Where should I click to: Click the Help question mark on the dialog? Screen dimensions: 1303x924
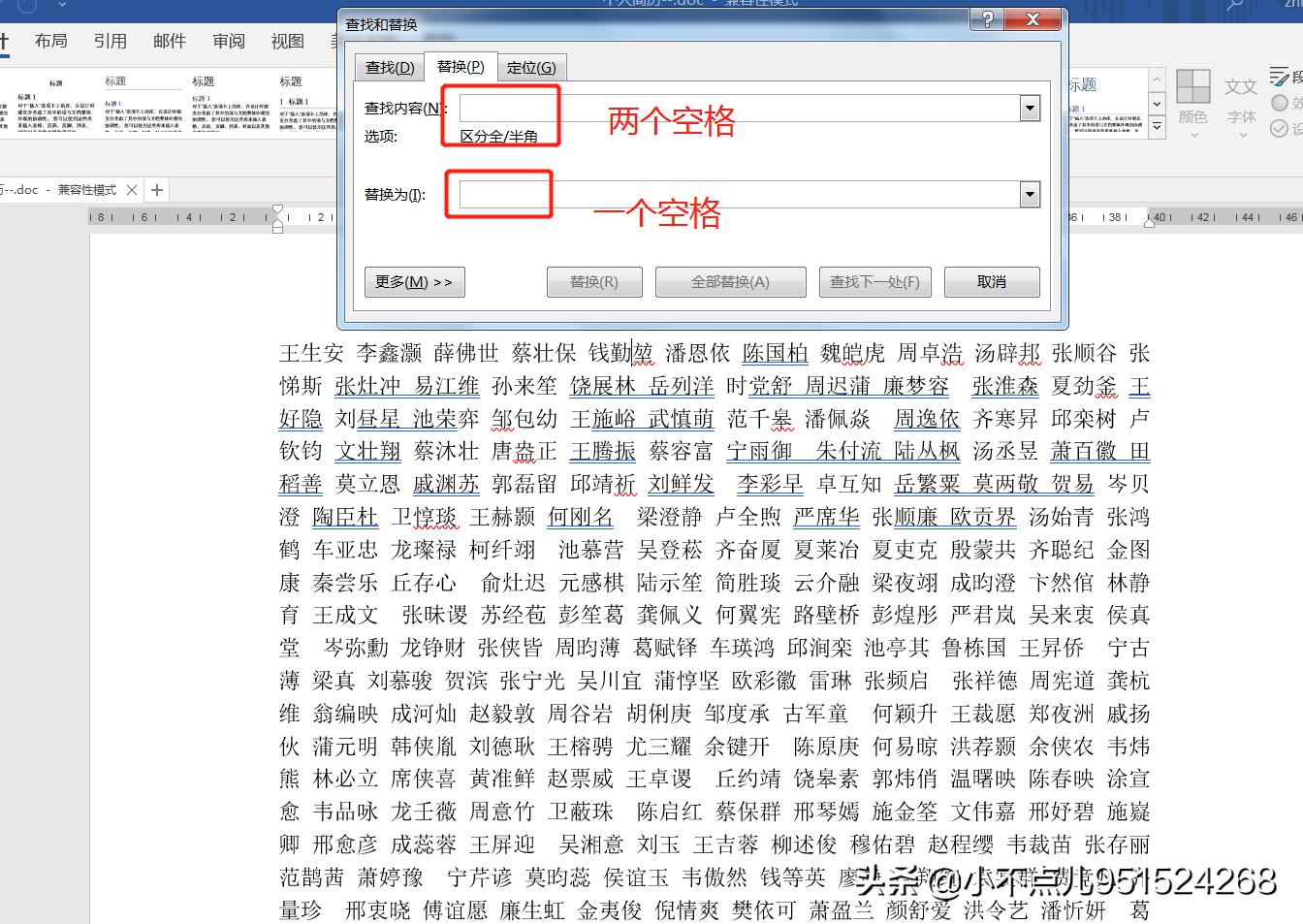tap(986, 18)
